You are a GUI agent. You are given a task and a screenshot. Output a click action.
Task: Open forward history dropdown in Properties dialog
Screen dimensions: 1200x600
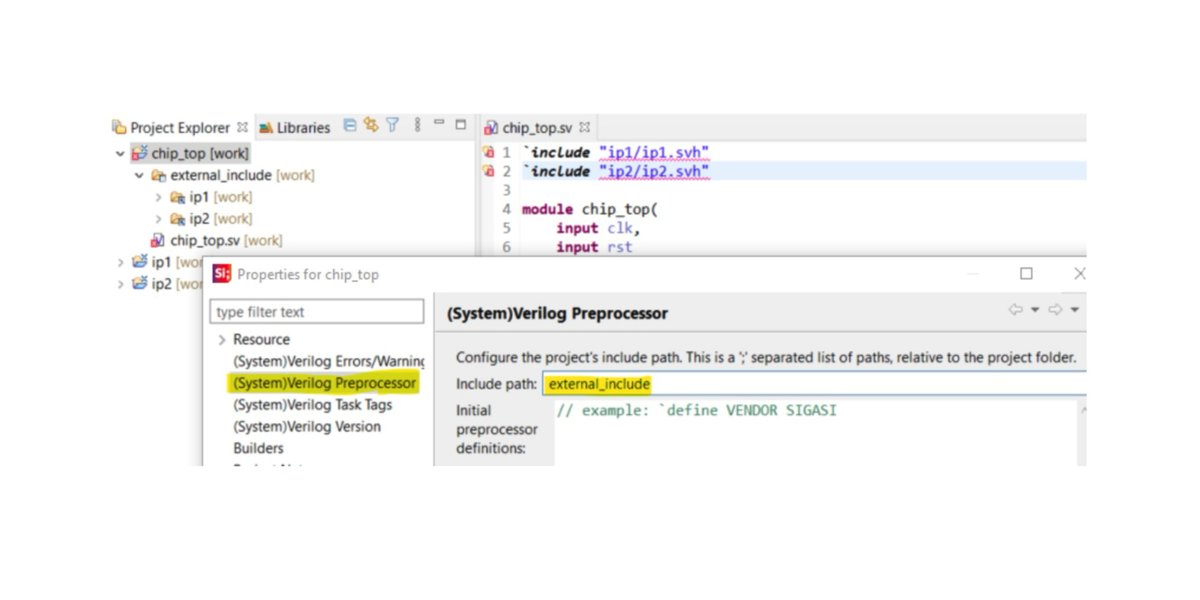[1074, 311]
